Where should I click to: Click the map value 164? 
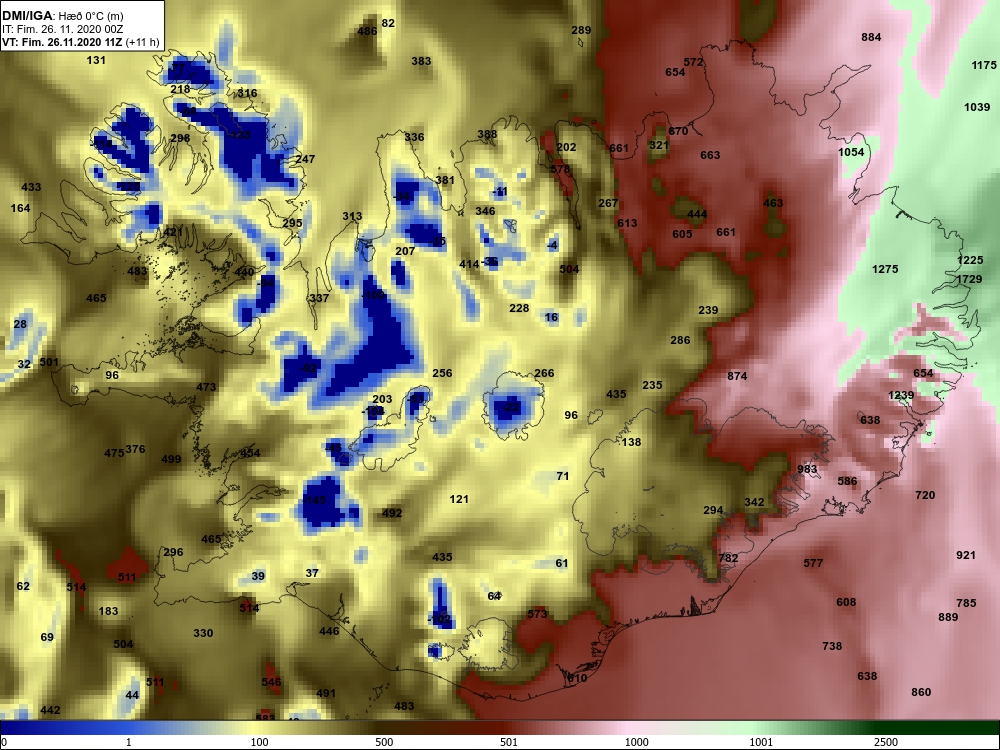(x=20, y=208)
